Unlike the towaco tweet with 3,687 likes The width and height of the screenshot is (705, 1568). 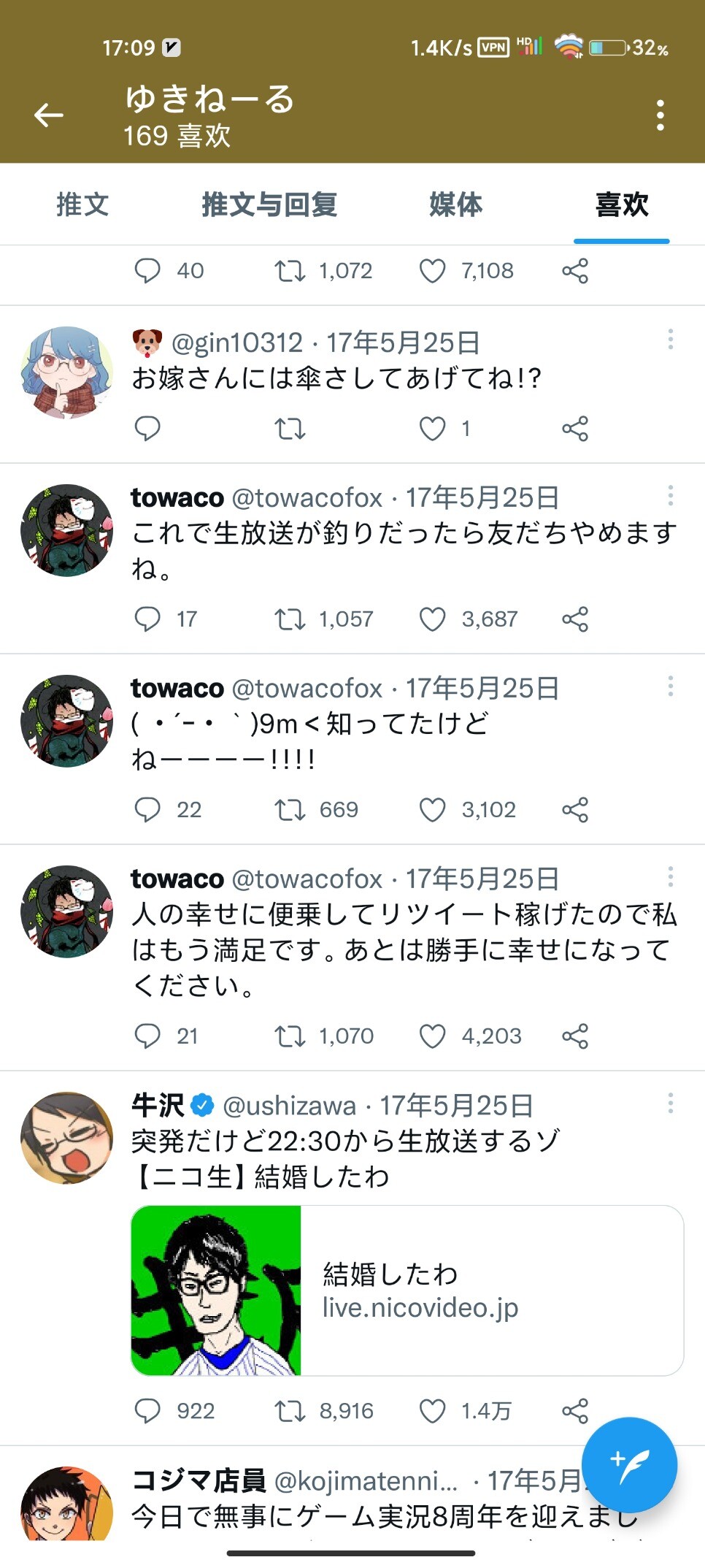click(432, 619)
